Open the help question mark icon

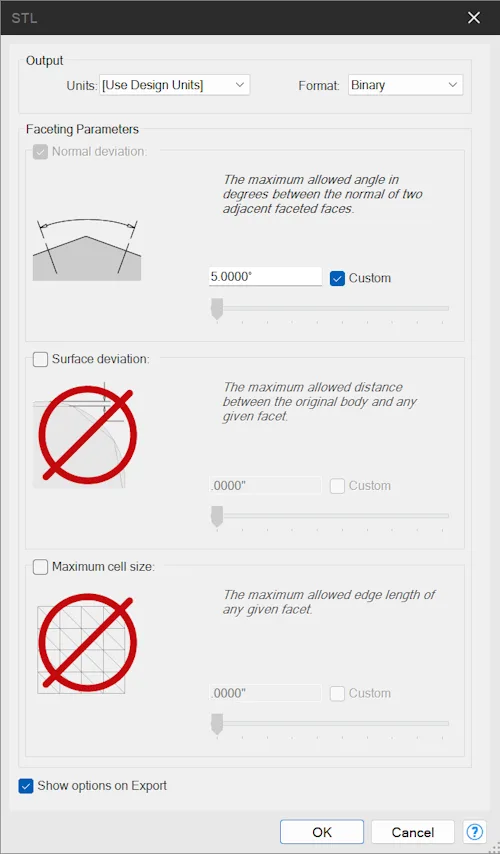474,832
